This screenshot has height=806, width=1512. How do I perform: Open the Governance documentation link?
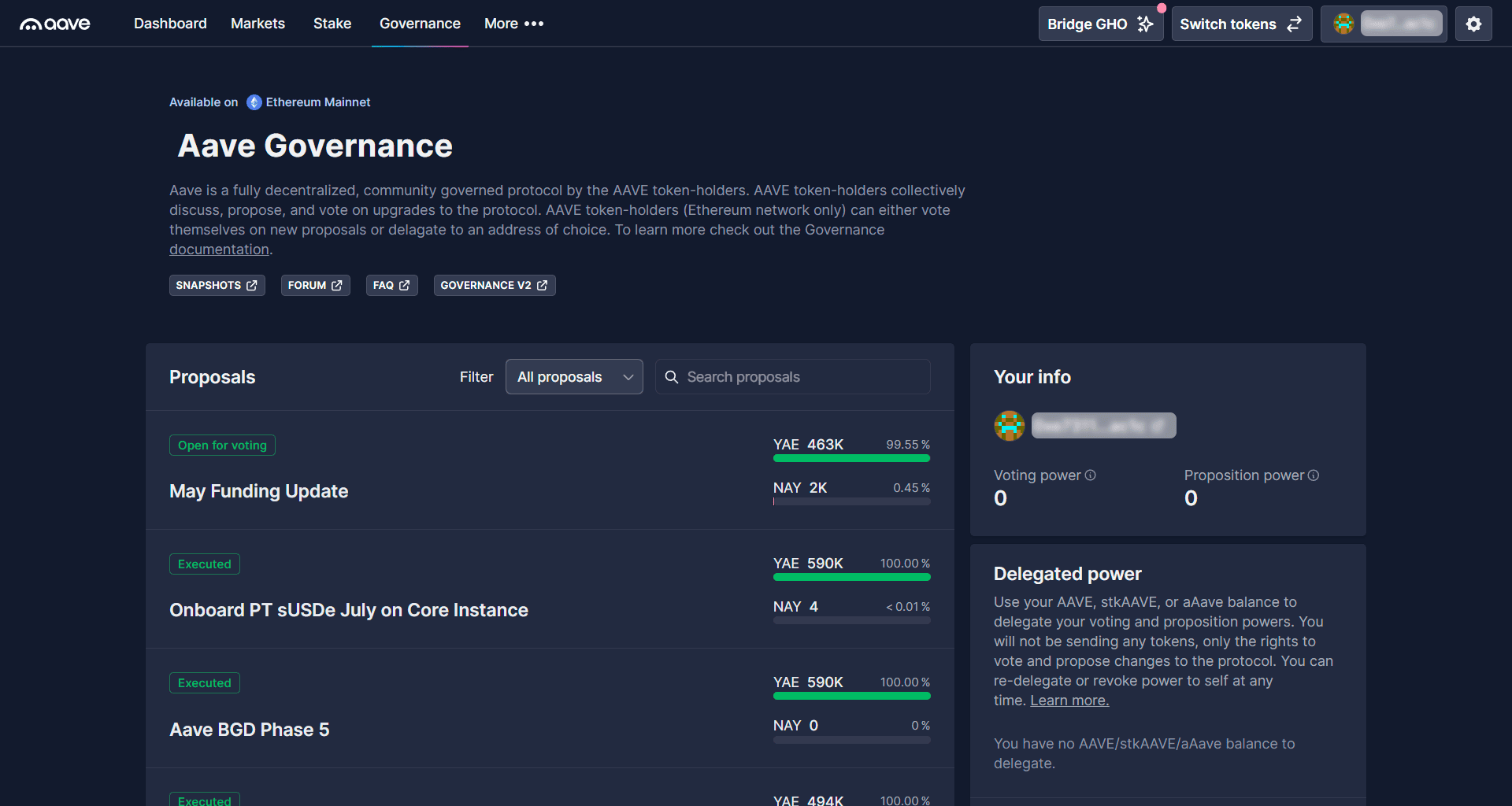(219, 250)
